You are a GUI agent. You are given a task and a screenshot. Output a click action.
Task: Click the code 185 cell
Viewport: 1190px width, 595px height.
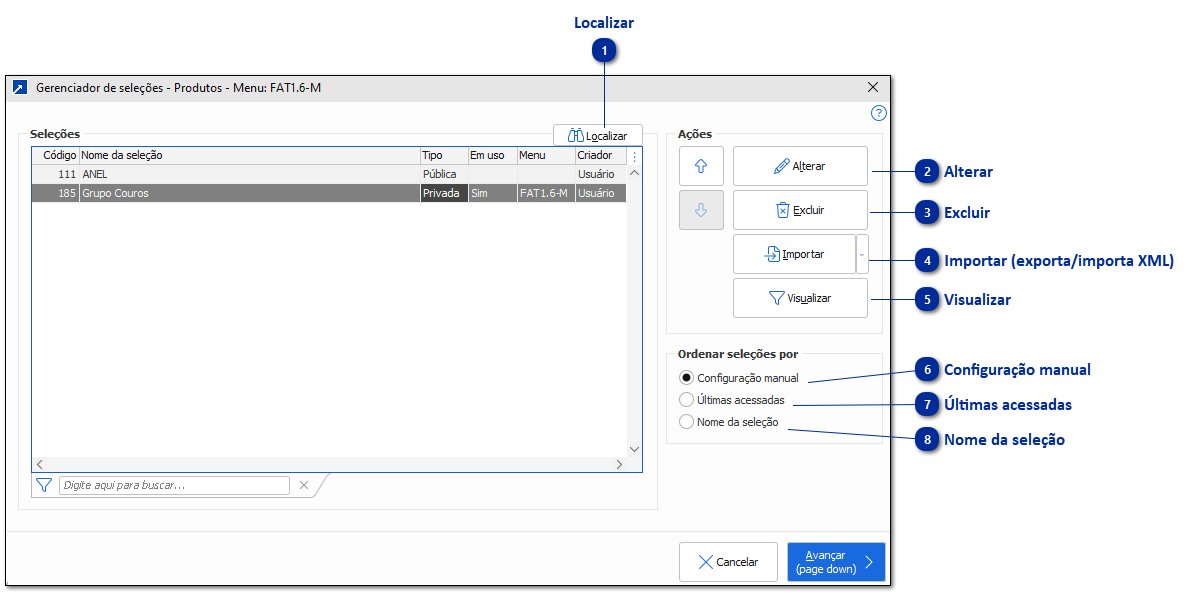click(x=55, y=193)
